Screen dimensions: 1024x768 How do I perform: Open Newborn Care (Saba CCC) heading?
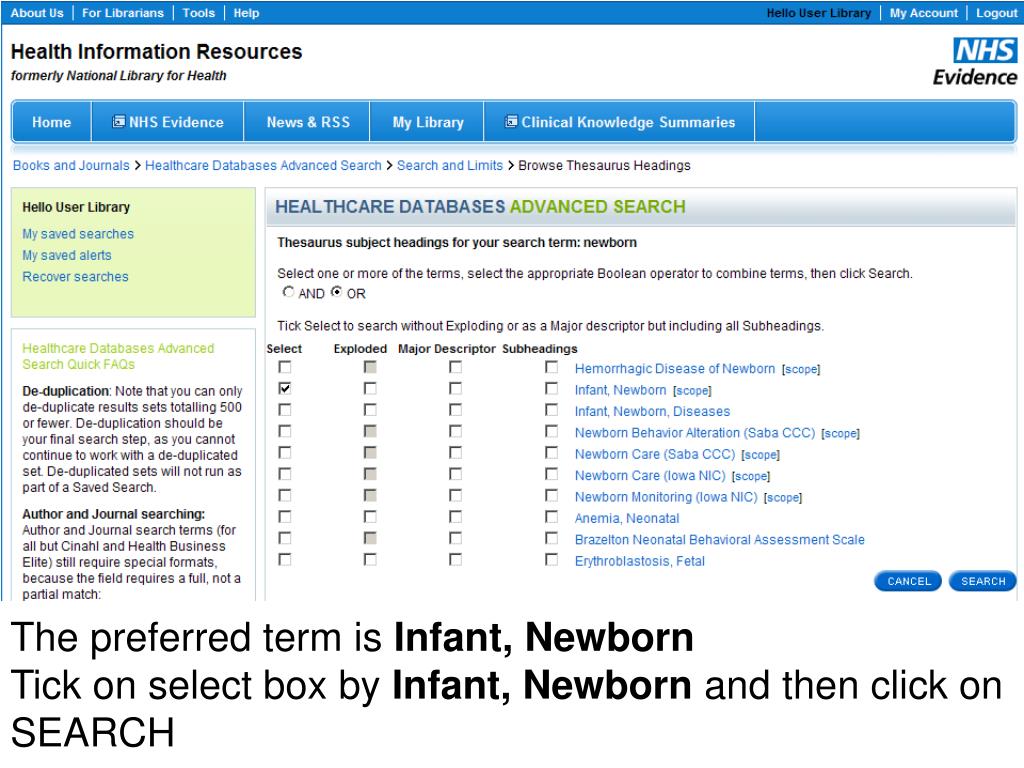point(655,454)
